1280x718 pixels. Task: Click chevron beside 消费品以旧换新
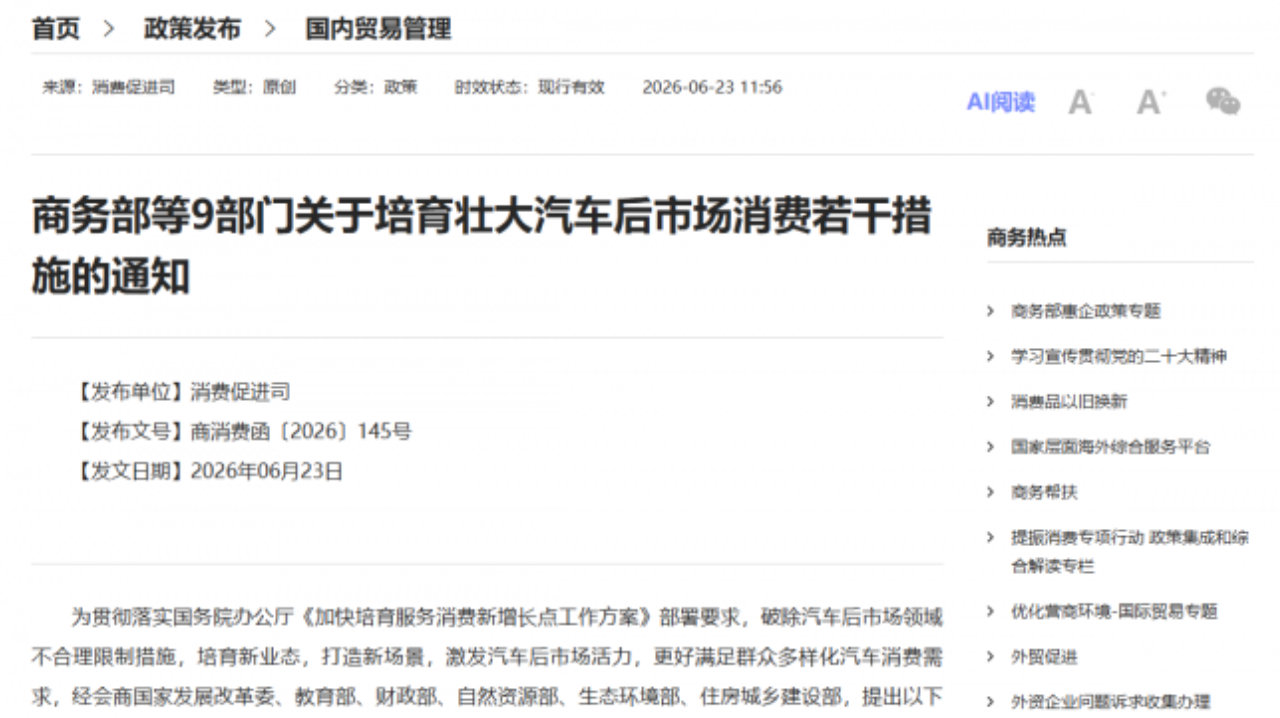click(x=991, y=401)
